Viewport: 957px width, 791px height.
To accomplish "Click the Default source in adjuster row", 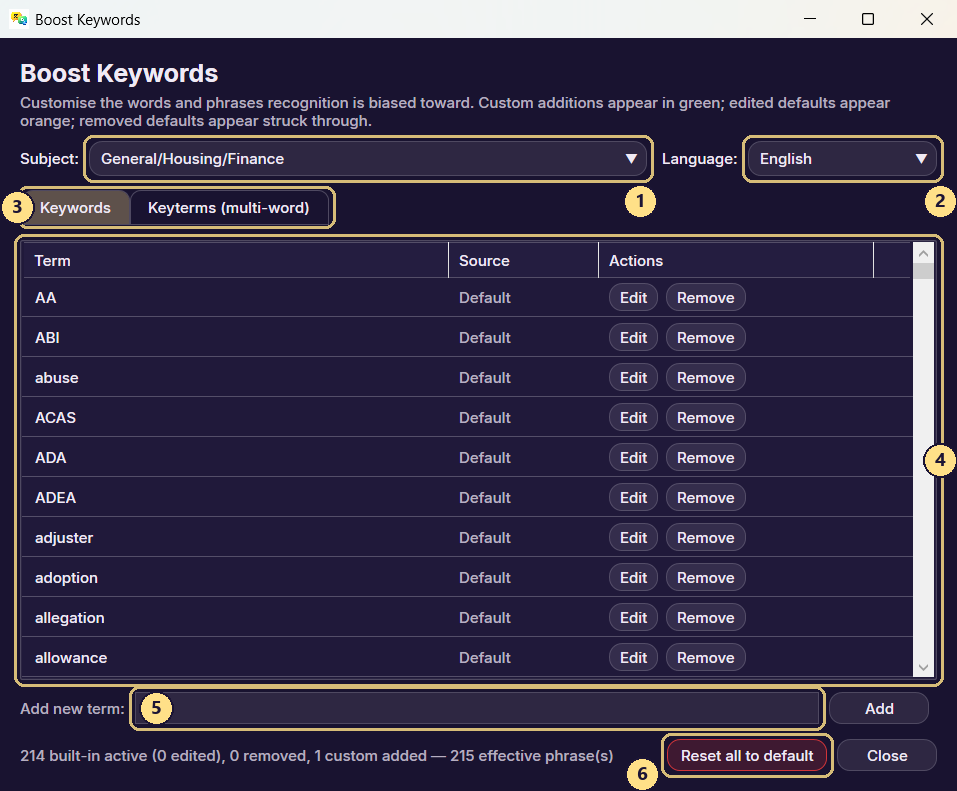I will [x=485, y=538].
